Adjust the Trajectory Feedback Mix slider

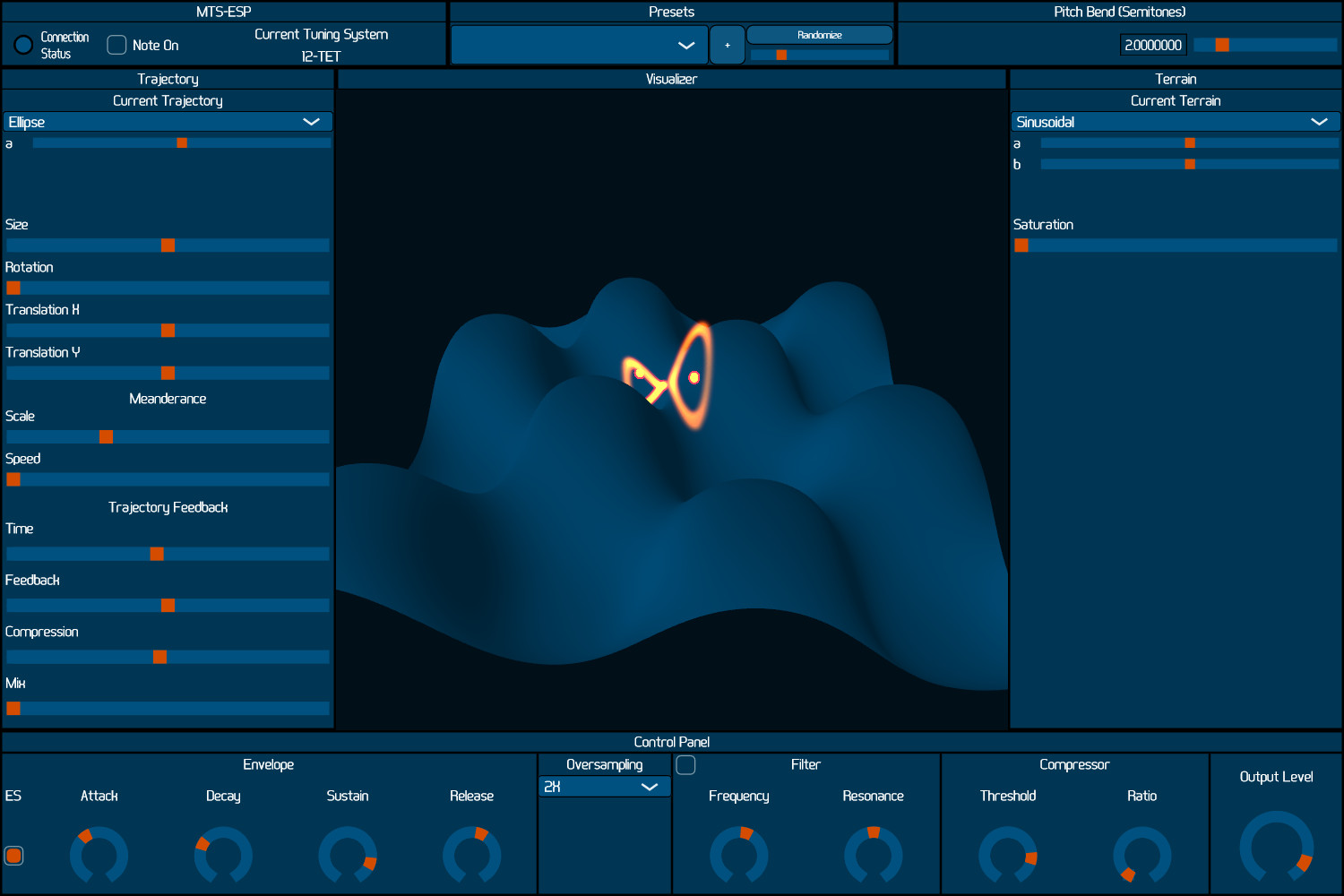(x=168, y=709)
